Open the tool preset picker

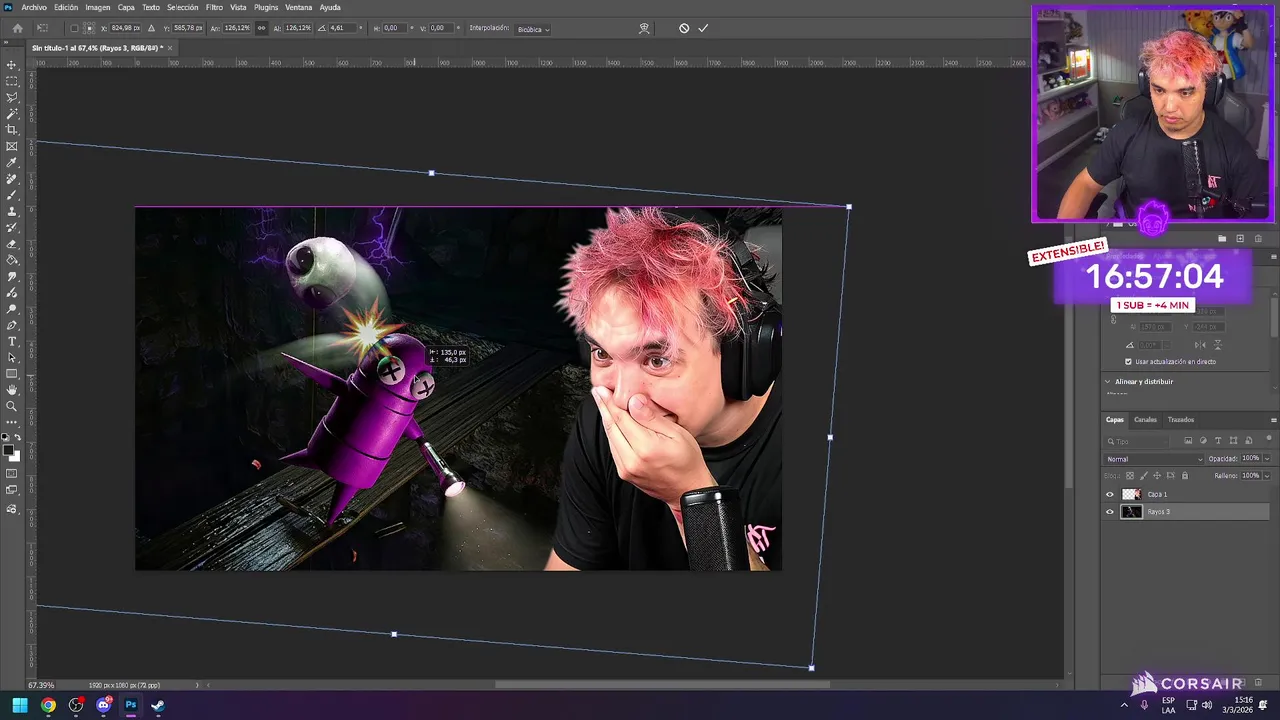pyautogui.click(x=41, y=28)
